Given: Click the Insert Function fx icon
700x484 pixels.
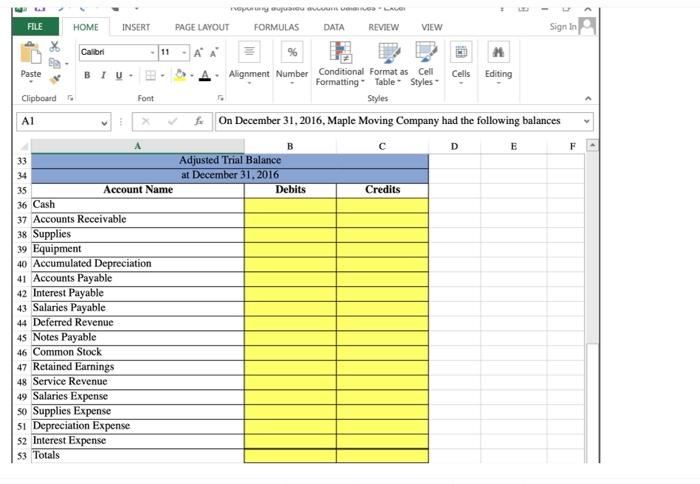Looking at the screenshot, I should click(199, 121).
